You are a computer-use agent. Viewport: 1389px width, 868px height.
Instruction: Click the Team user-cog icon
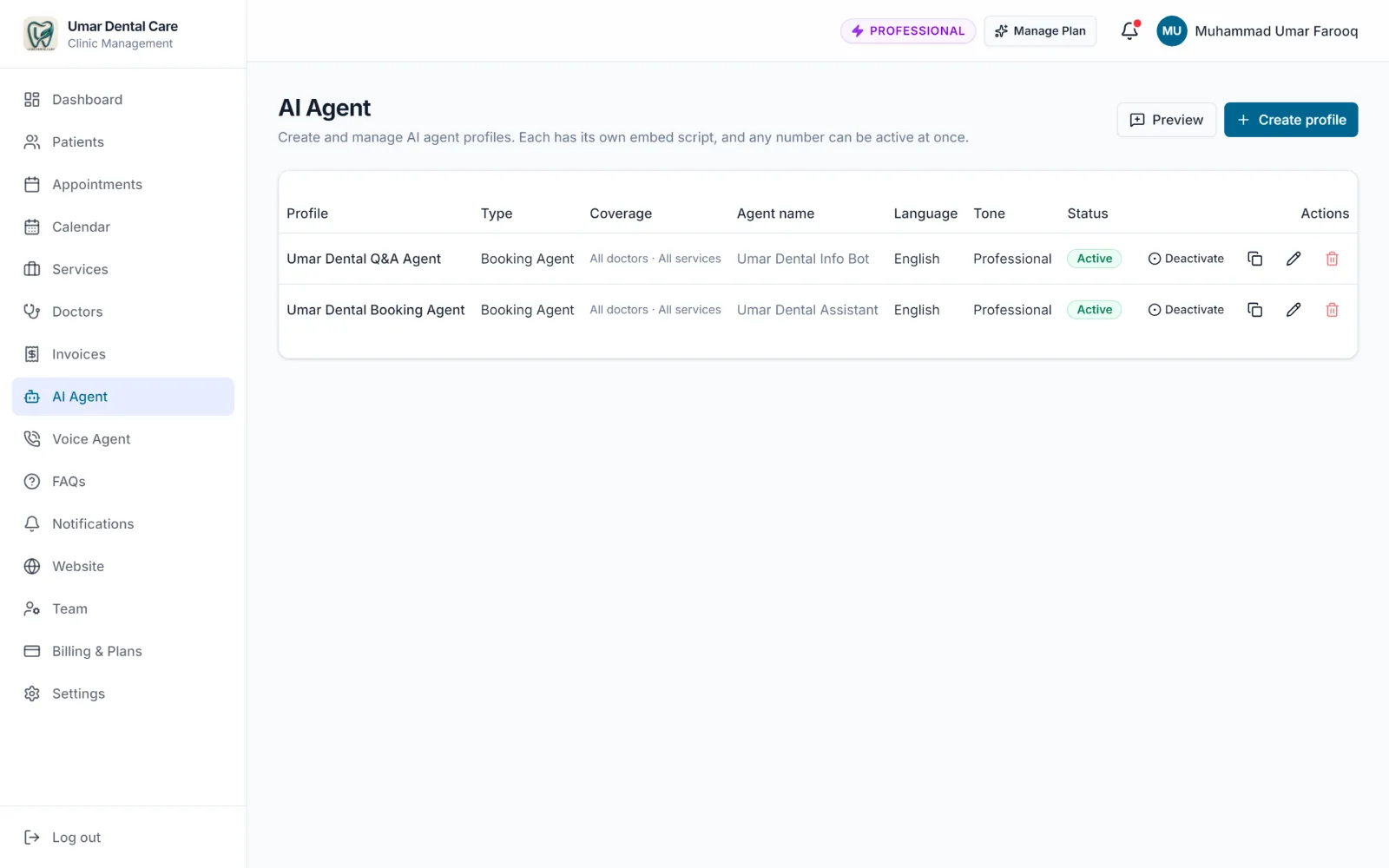coord(32,609)
